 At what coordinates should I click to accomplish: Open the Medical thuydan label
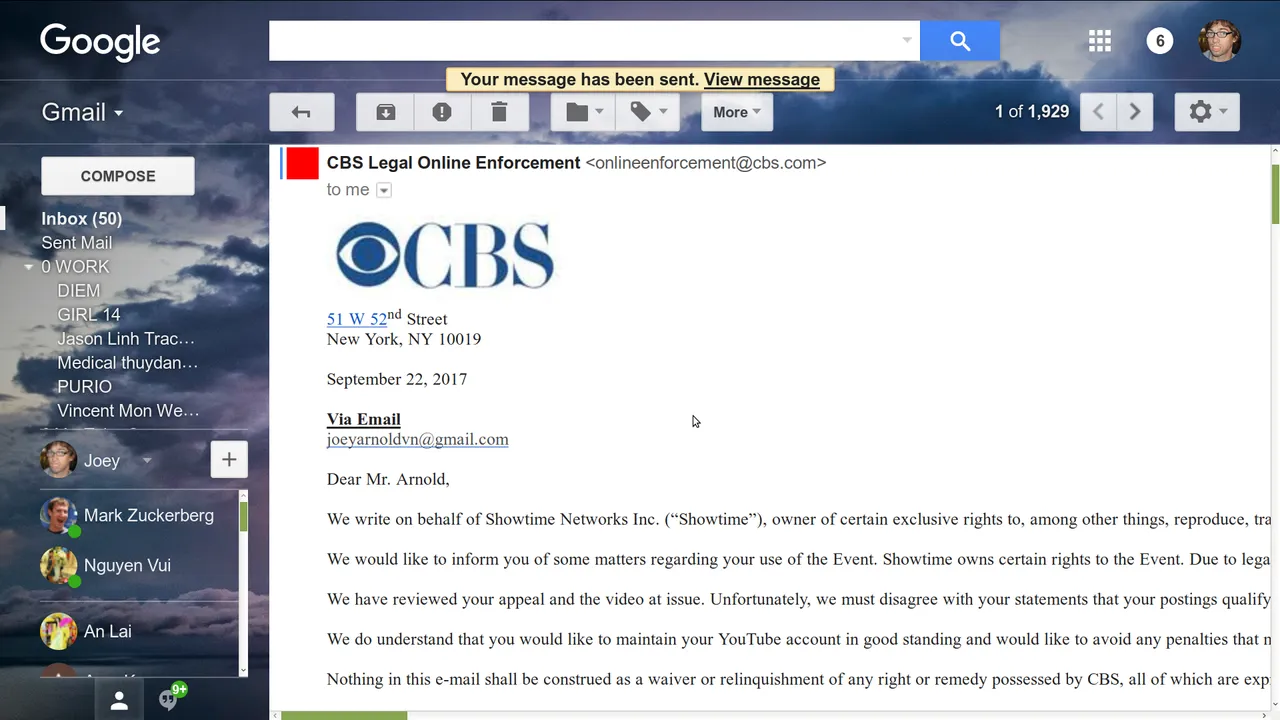128,363
